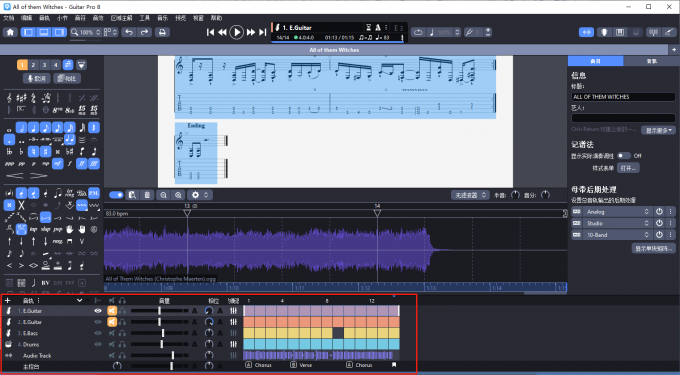Switch to the right-hand tab in inspector
680x375 pixels.
[651, 61]
